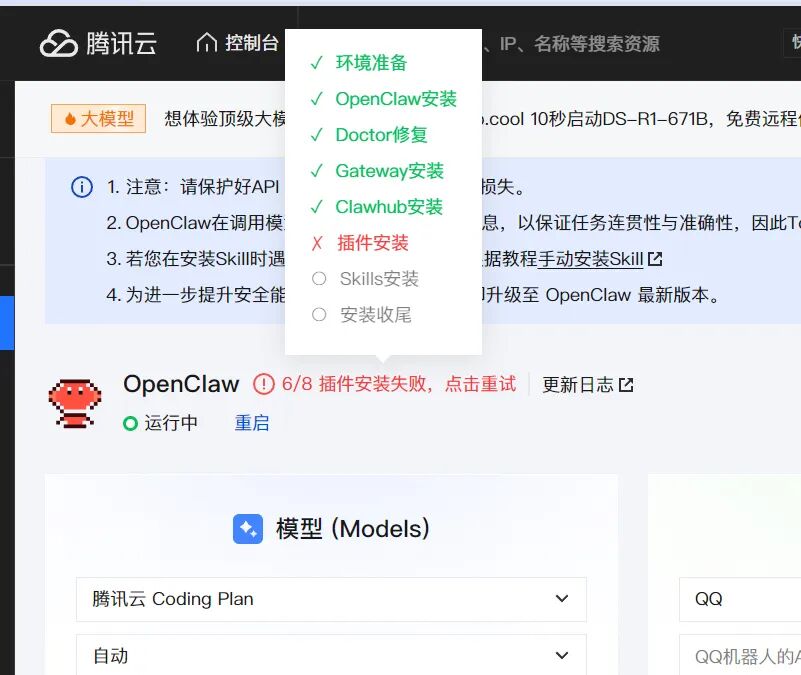Click the 控制台 menu label

[x=252, y=43]
